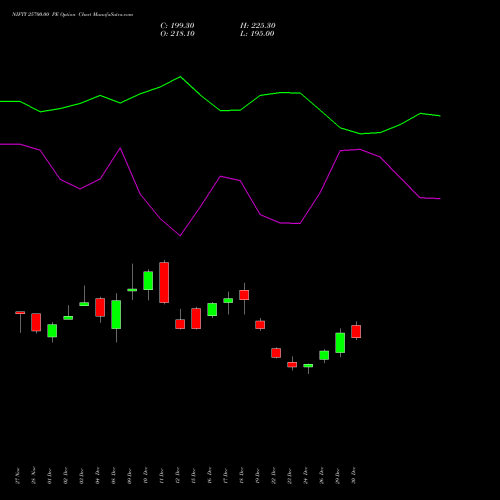Image resolution: width=500 pixels, height=500 pixels.
Task: Click the low value L: 195.00
Action: click(257, 34)
